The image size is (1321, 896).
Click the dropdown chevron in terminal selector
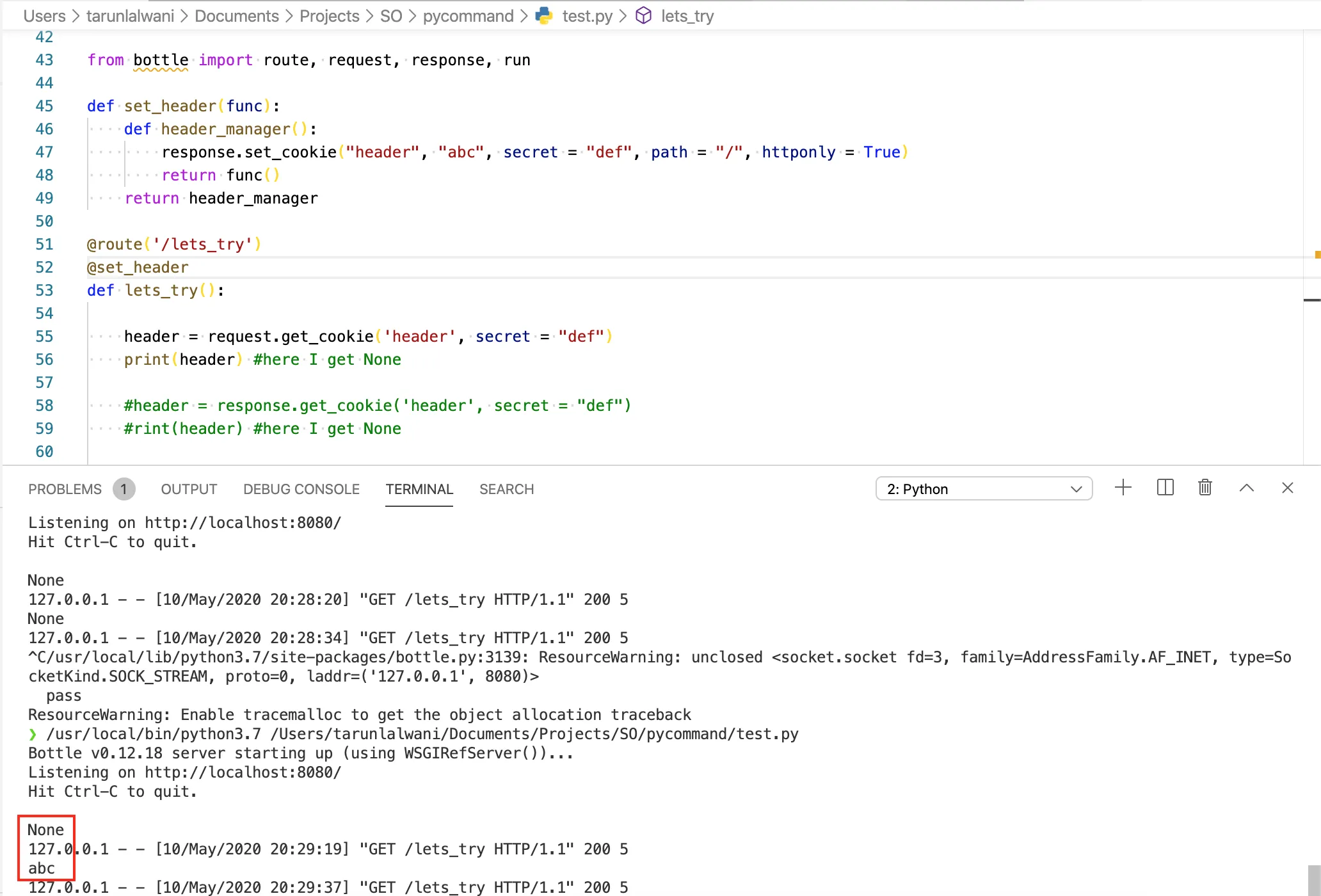tap(1076, 489)
